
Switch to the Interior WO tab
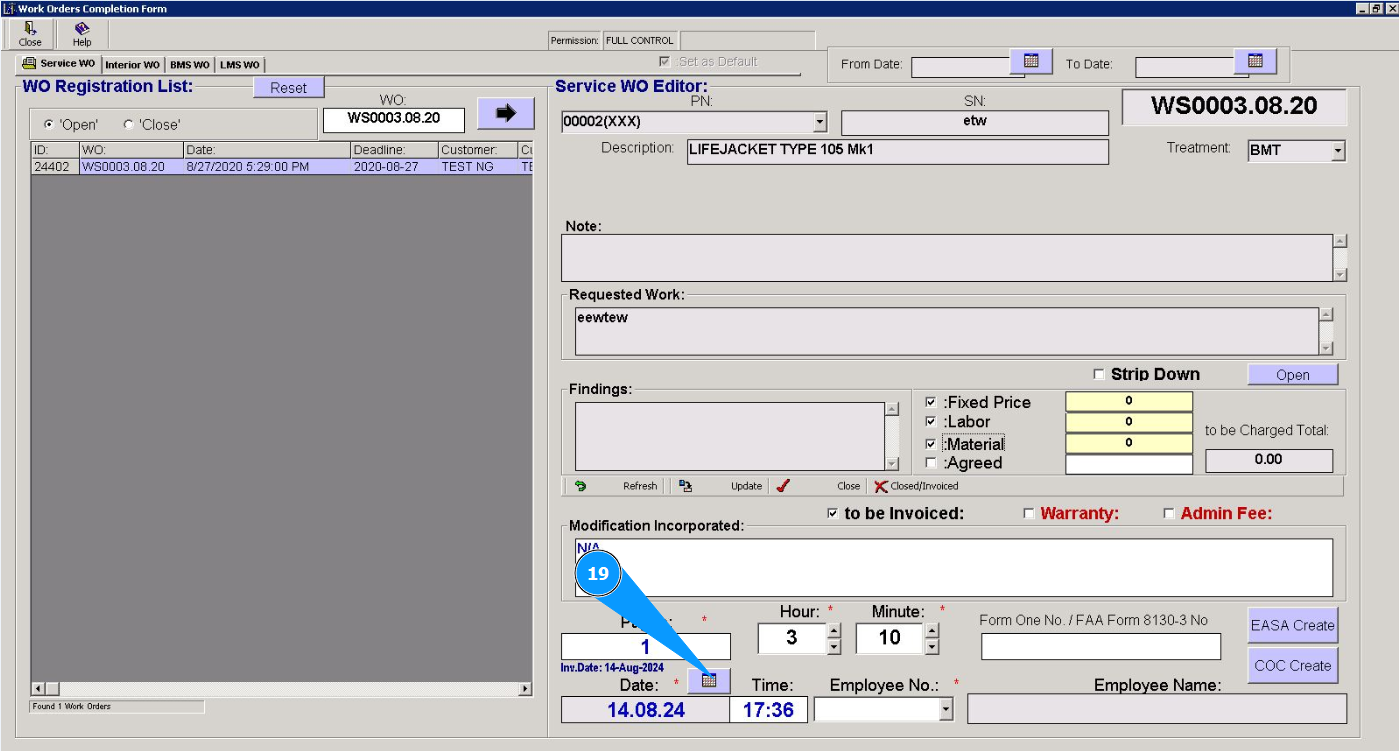coord(131,65)
